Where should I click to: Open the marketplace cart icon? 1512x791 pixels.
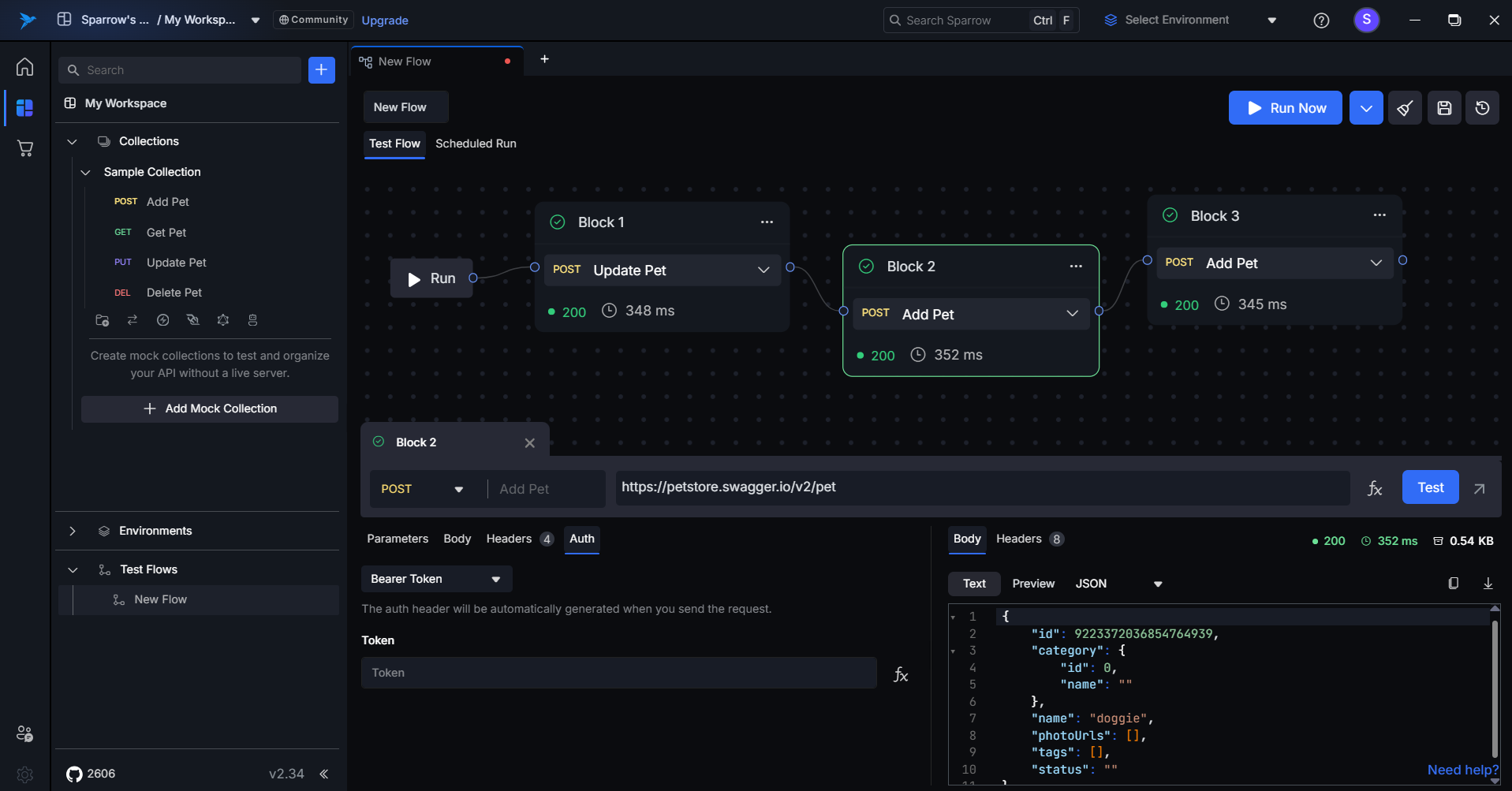[24, 148]
